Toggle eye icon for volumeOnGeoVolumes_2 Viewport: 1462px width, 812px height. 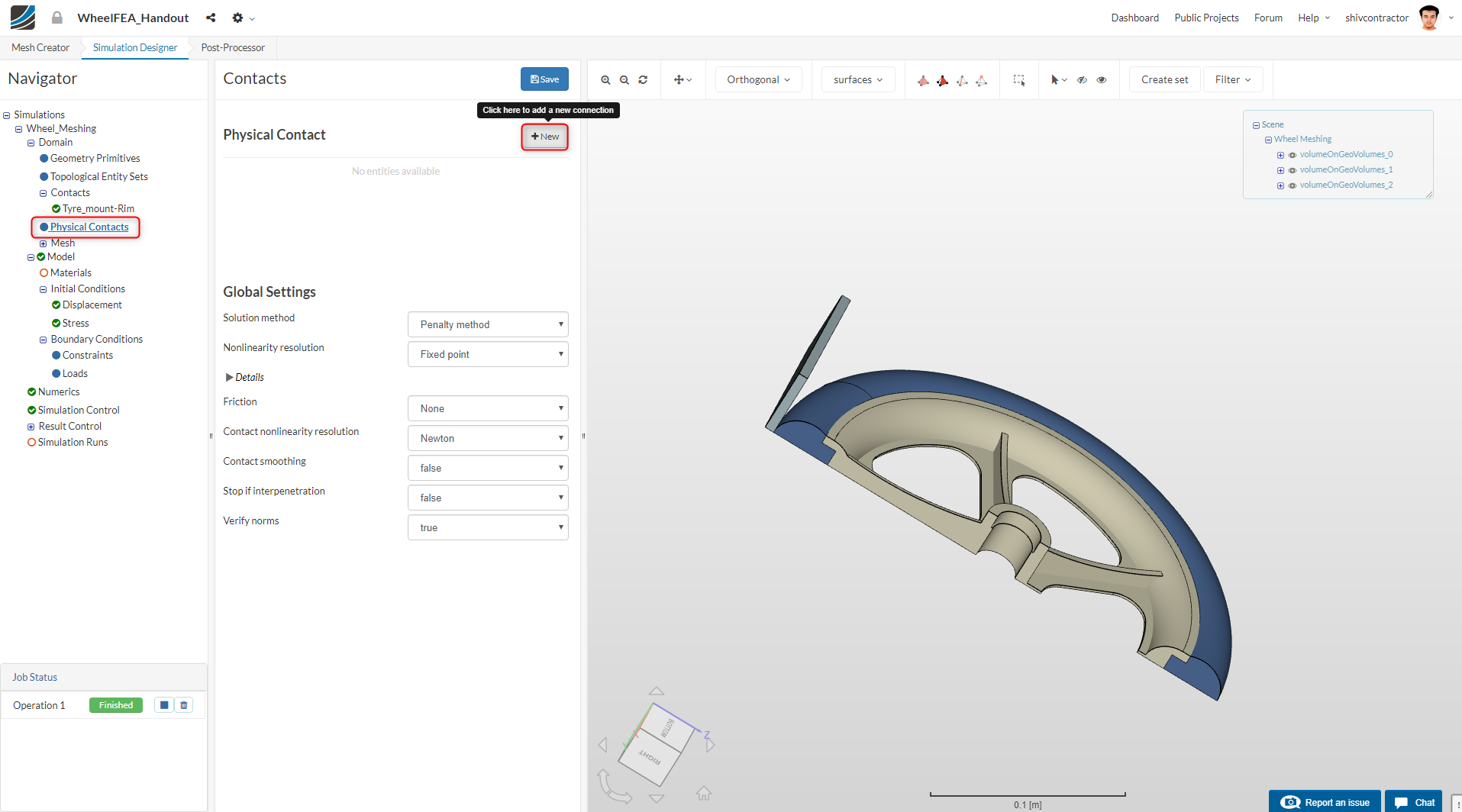[x=1293, y=185]
